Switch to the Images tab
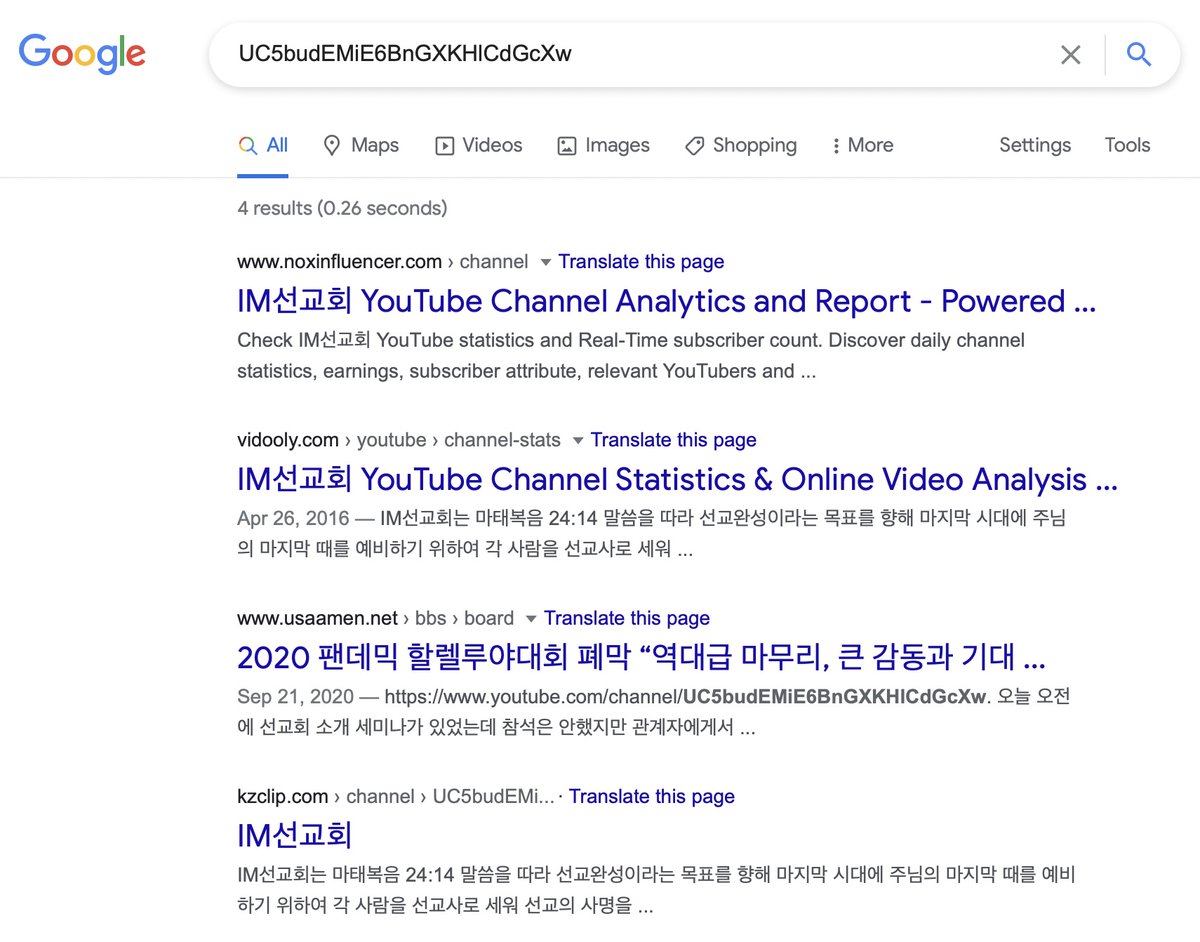 [x=603, y=145]
